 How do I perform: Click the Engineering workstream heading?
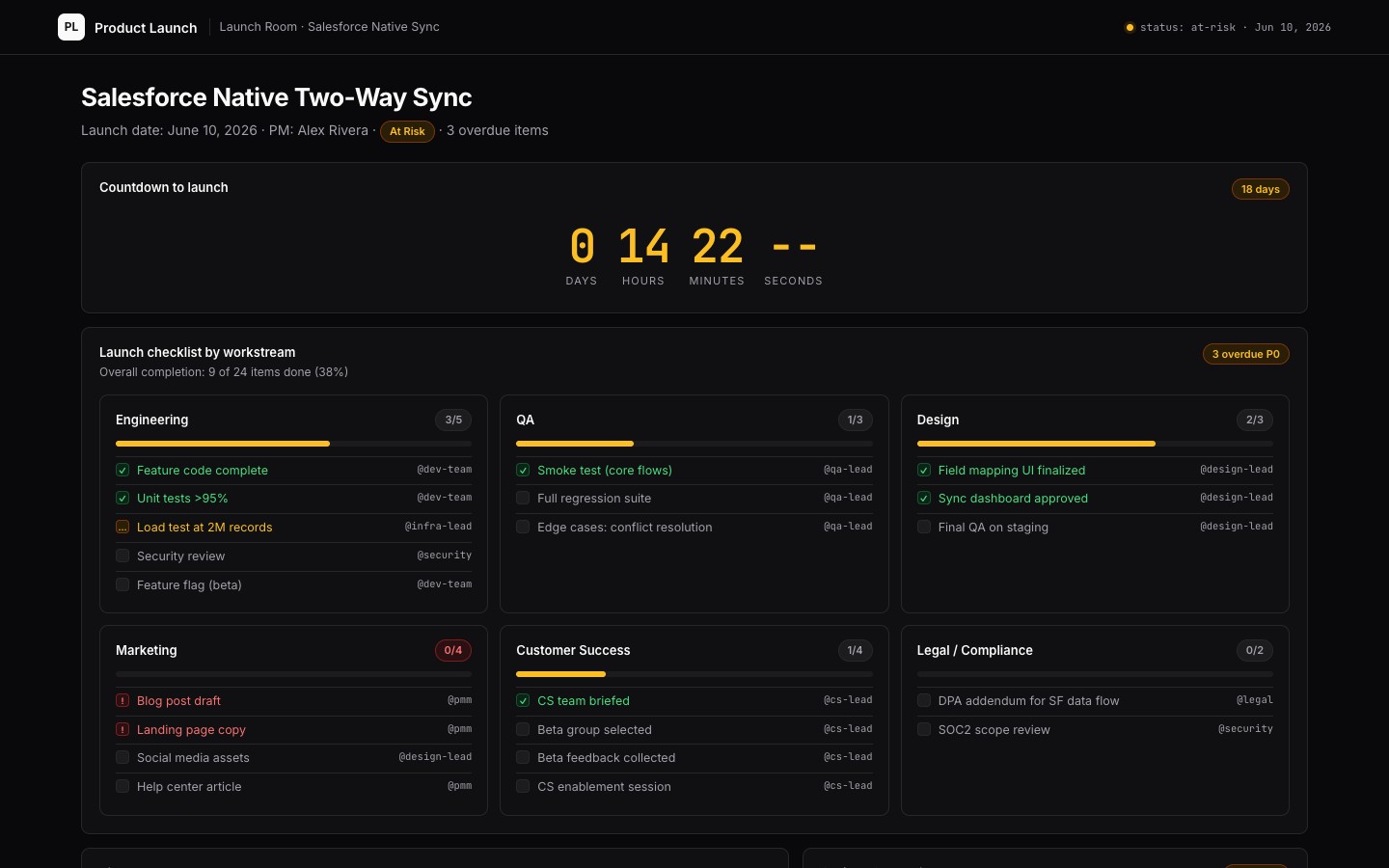[151, 420]
